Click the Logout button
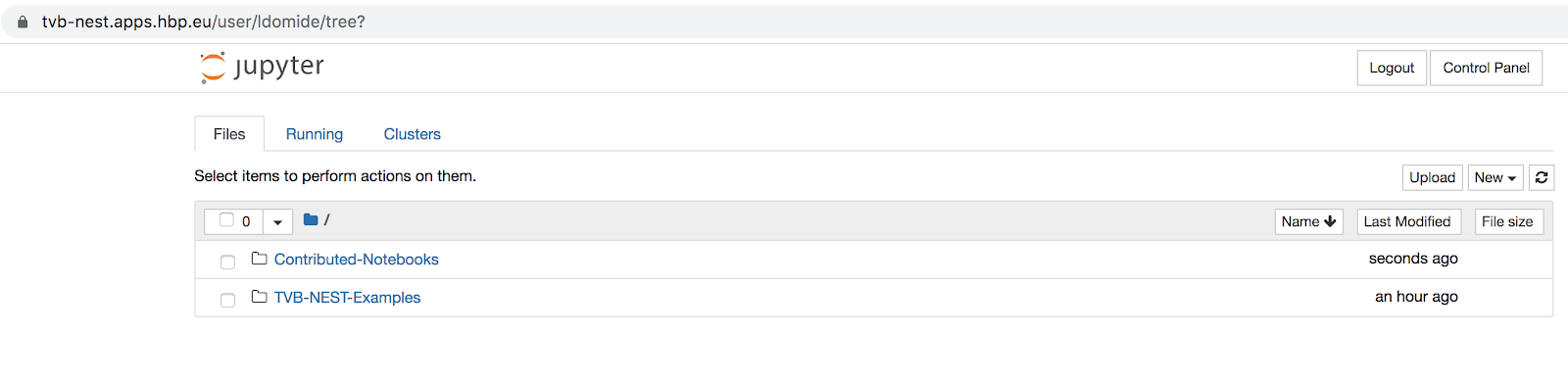The height and width of the screenshot is (381, 1568). 1392,68
